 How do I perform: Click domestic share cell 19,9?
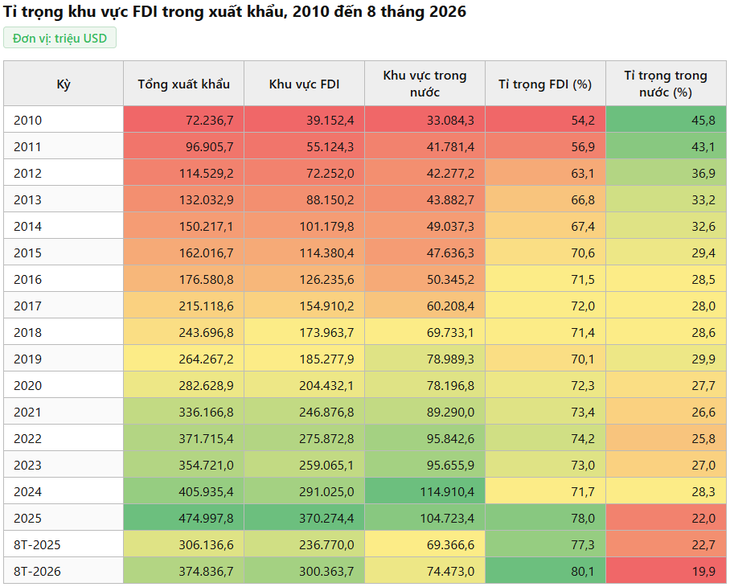666,571
